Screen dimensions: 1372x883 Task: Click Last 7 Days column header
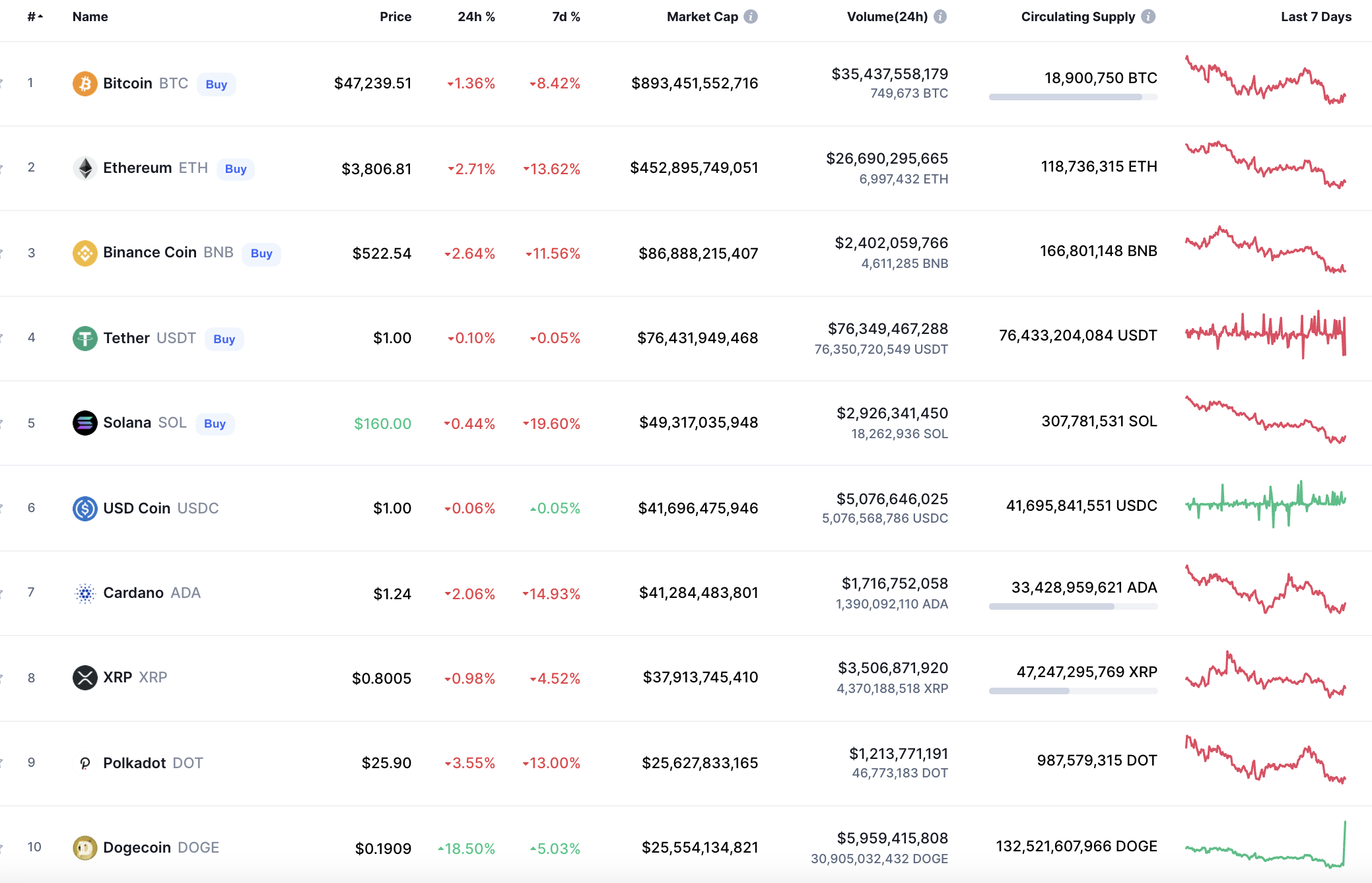(1316, 16)
